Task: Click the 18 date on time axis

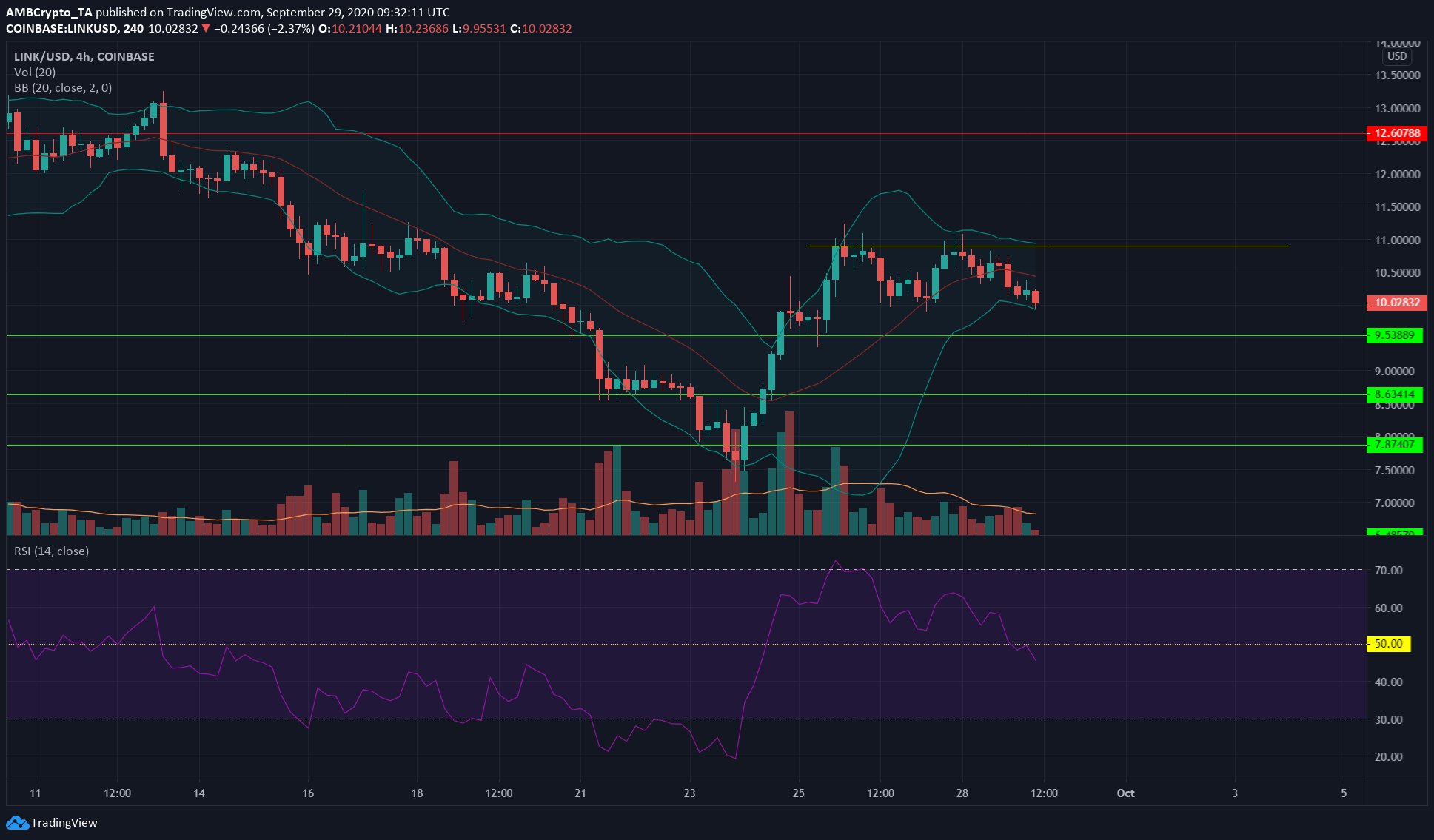Action: pos(417,793)
